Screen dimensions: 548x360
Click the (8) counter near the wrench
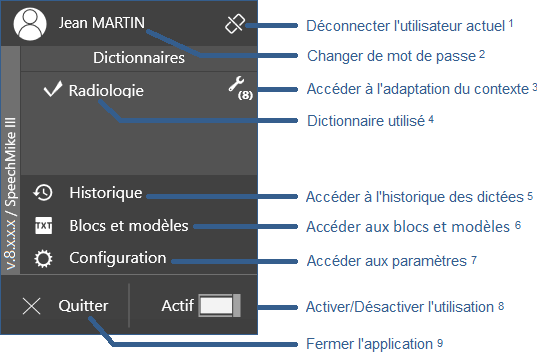click(245, 95)
